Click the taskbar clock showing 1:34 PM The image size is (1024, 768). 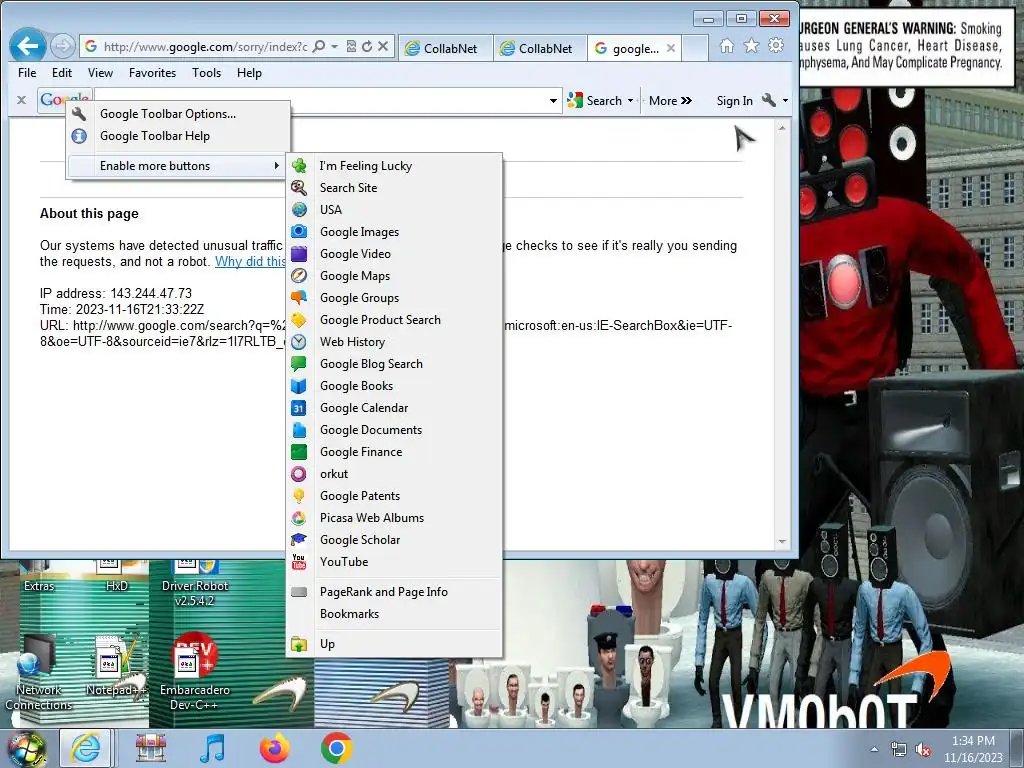pyautogui.click(x=973, y=741)
